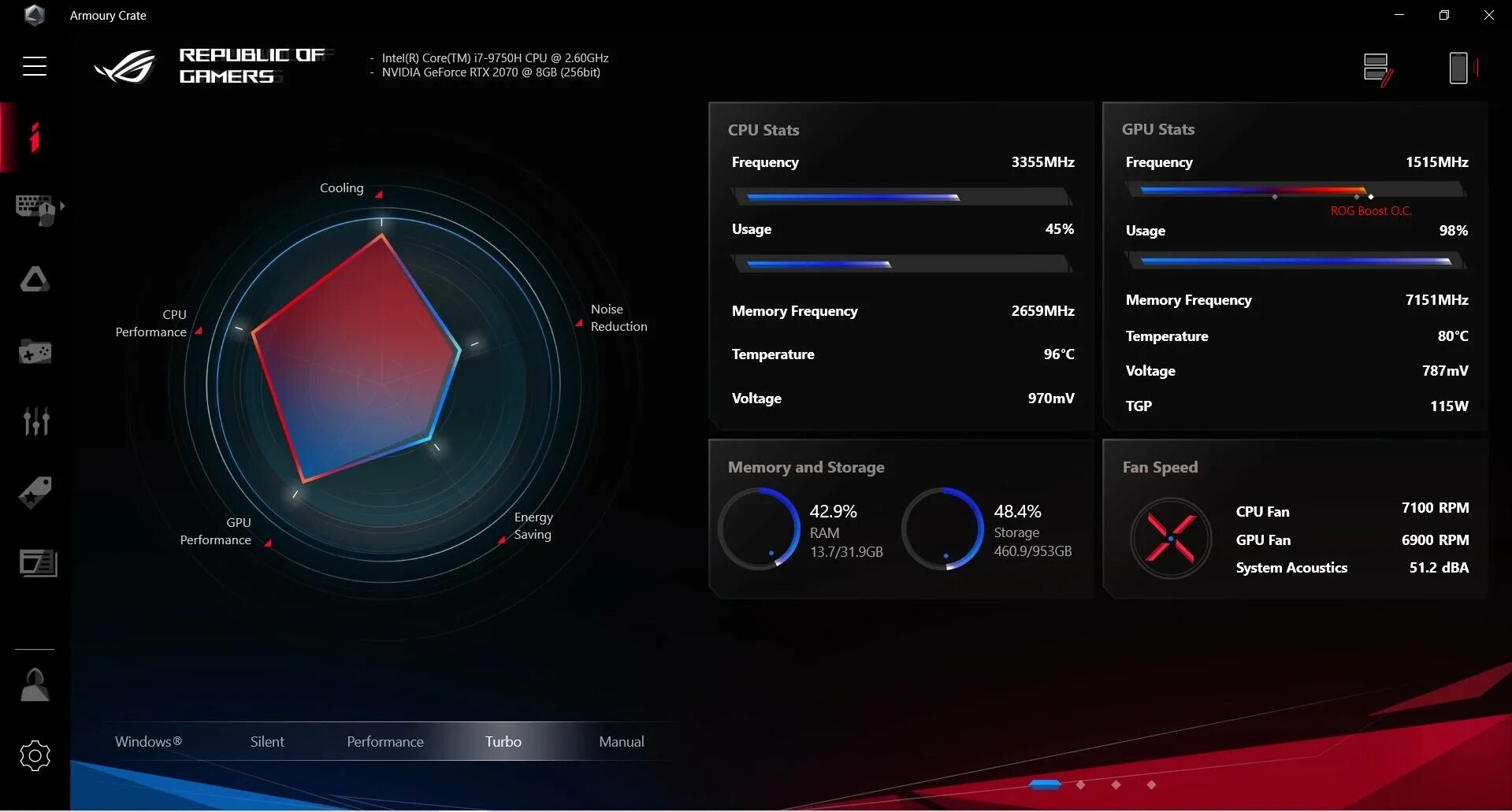Click CPU Fan 7100 RPM value
This screenshot has height=812, width=1512.
point(1435,508)
